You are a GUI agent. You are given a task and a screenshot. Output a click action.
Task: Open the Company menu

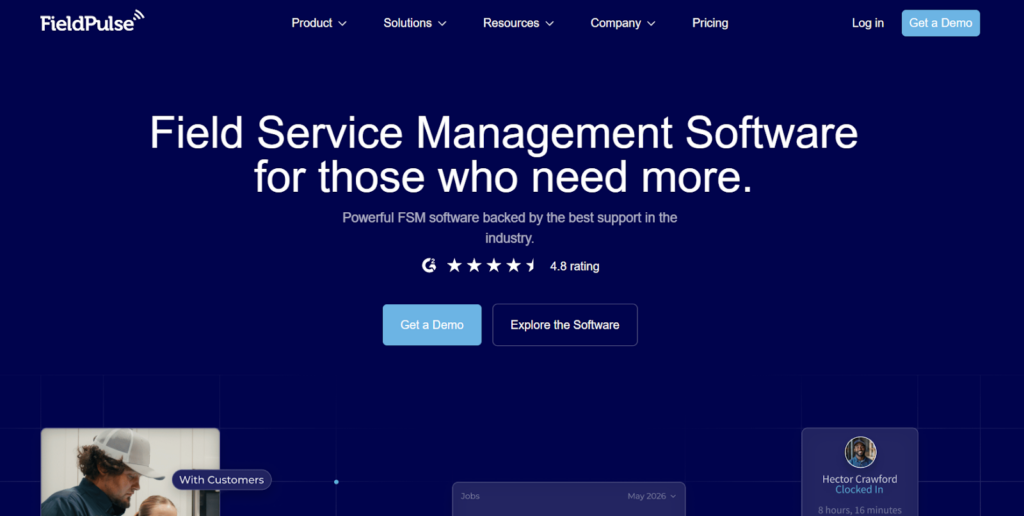pyautogui.click(x=623, y=23)
